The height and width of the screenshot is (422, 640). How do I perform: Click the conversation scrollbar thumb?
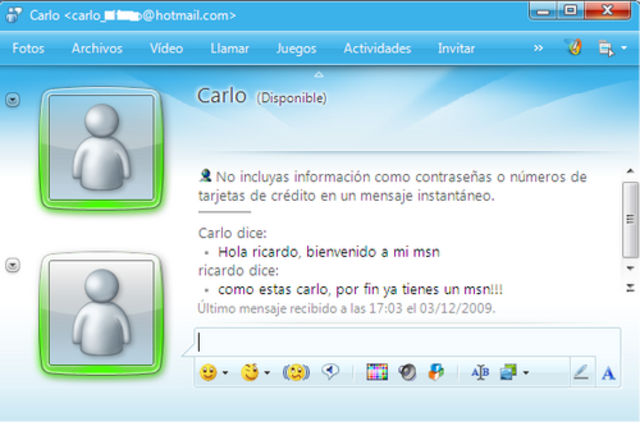pos(630,220)
